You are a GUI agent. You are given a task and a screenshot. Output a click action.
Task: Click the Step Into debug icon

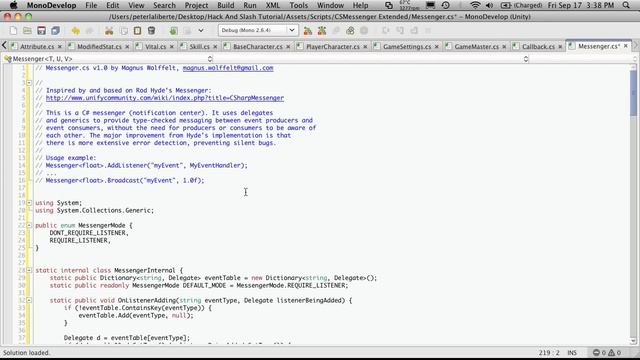[400, 31]
